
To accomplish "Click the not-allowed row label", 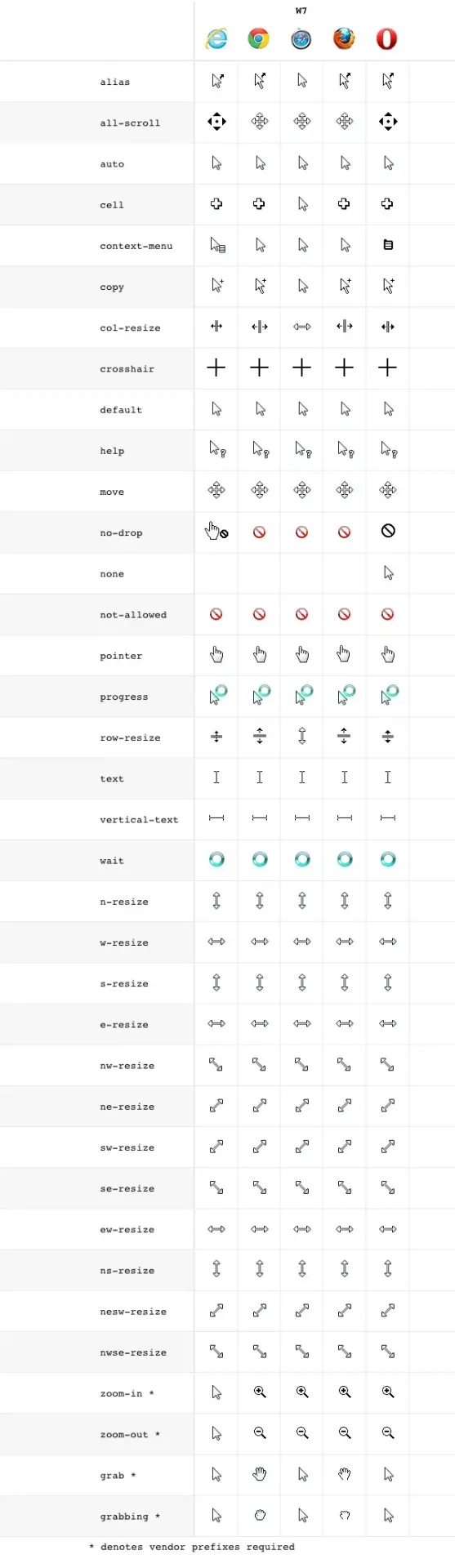I will [133, 614].
